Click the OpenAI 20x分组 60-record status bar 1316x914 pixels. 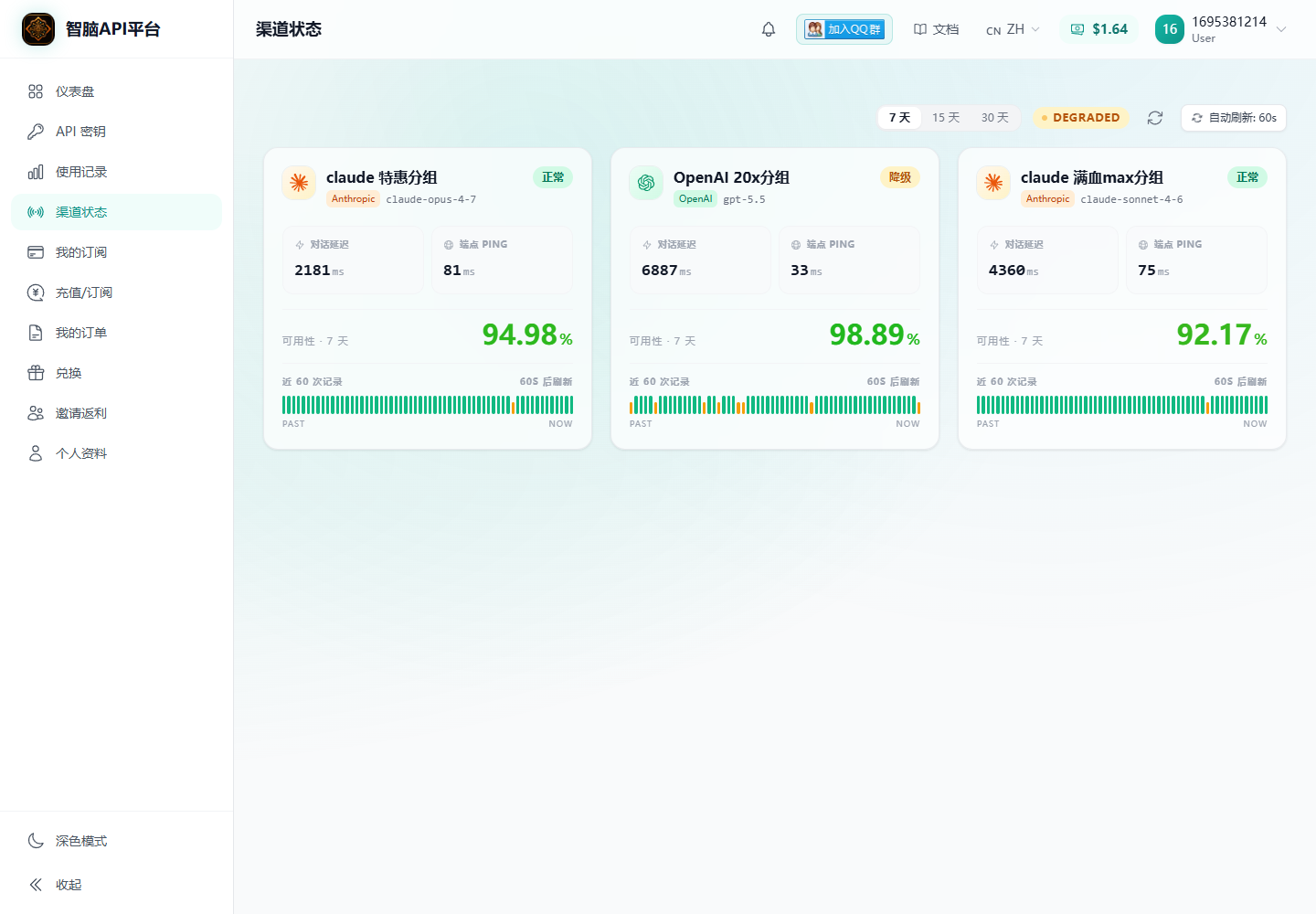[775, 405]
